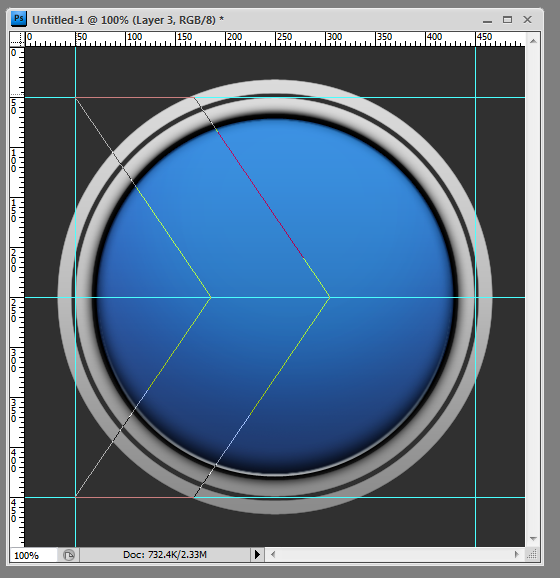The image size is (560, 578).
Task: Click the left chevron vertex on center guide
Action: point(211,297)
